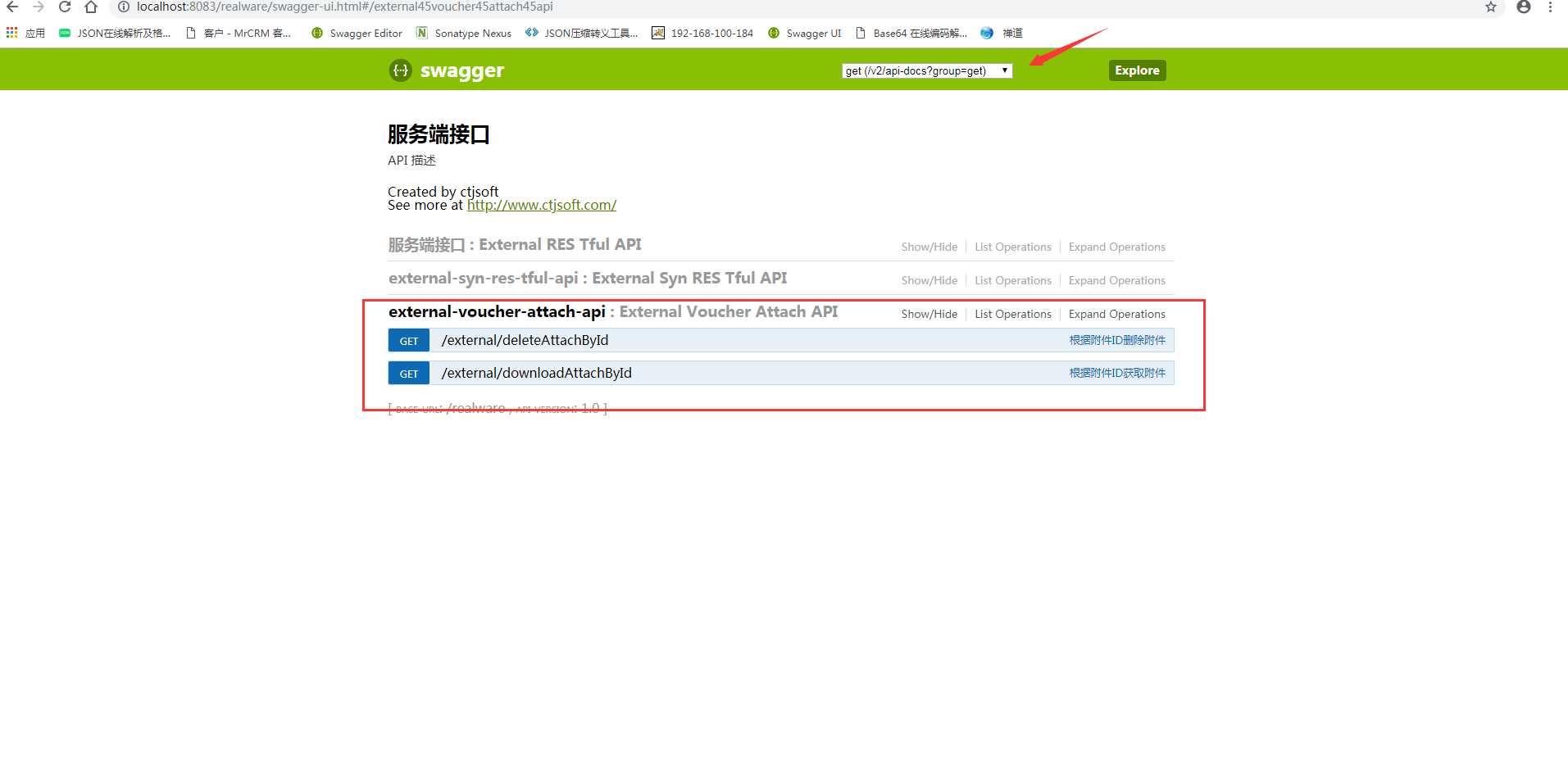Viewport: 1568px width, 762px height.
Task: Click List Operations for 服务端接口 API row
Action: point(1013,247)
